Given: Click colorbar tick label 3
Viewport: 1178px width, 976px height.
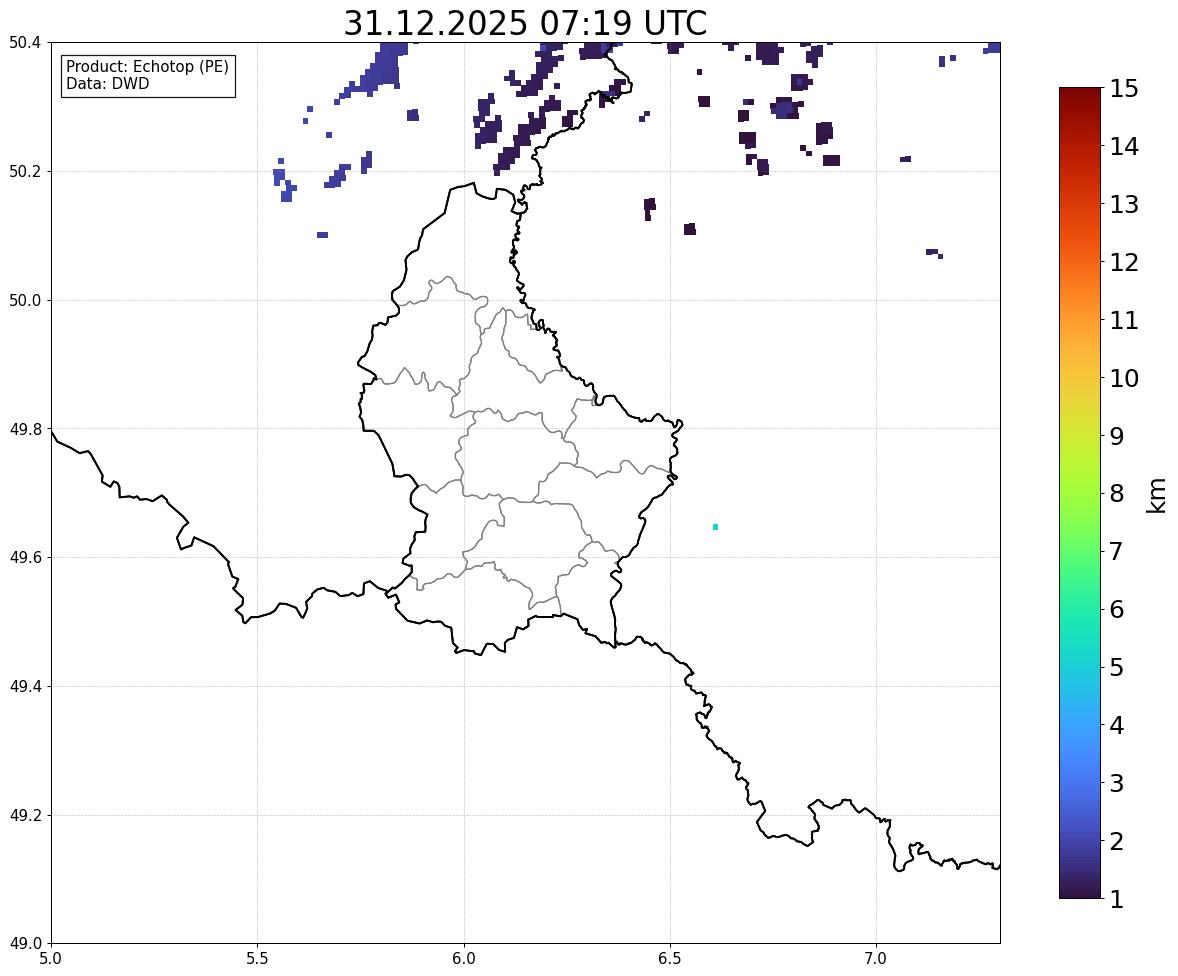Looking at the screenshot, I should (1117, 783).
